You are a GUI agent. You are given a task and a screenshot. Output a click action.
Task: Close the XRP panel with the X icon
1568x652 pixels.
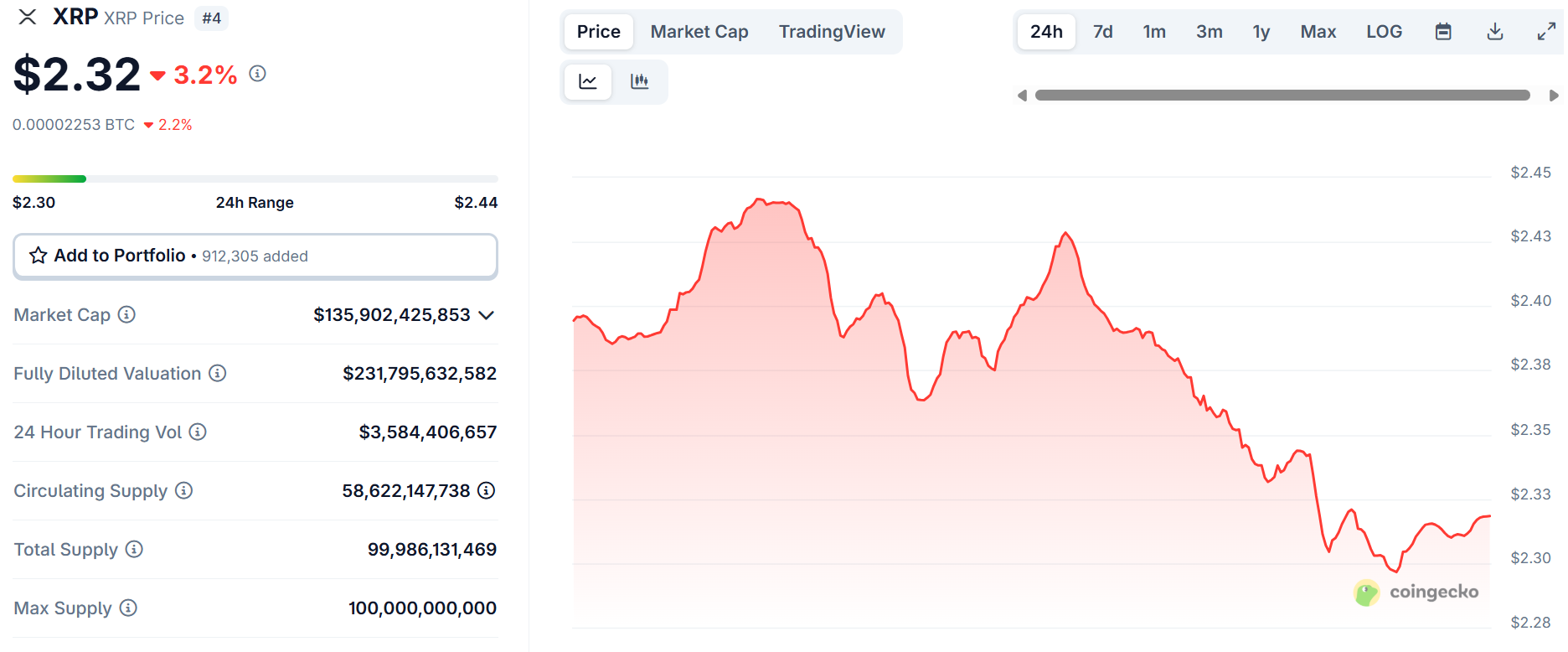coord(28,17)
